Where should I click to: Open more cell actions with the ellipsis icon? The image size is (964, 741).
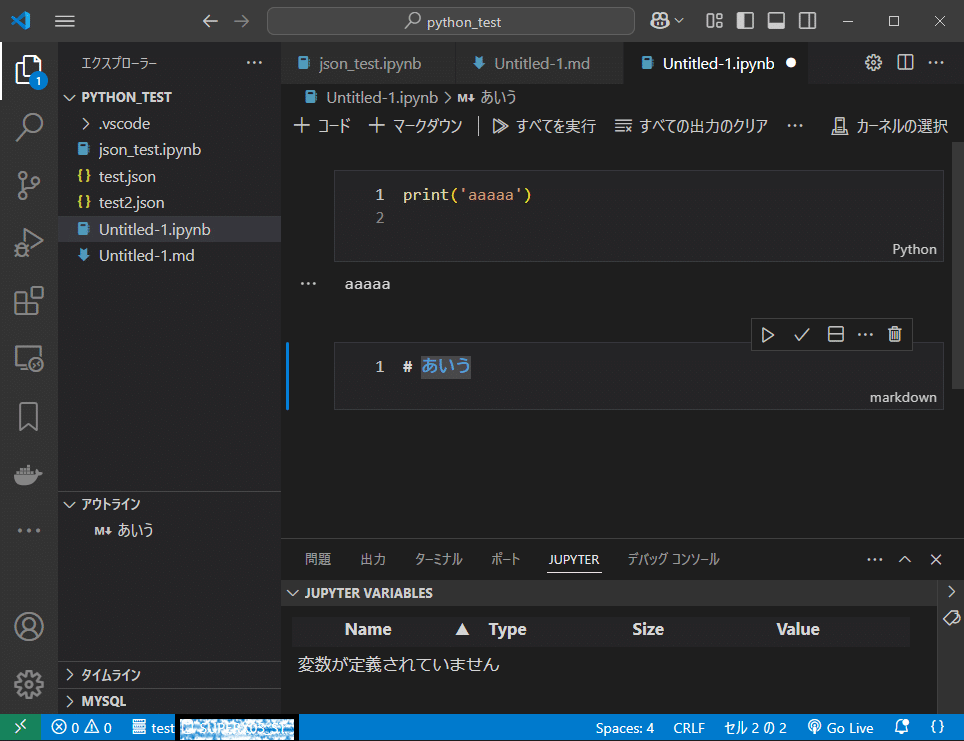[x=864, y=334]
